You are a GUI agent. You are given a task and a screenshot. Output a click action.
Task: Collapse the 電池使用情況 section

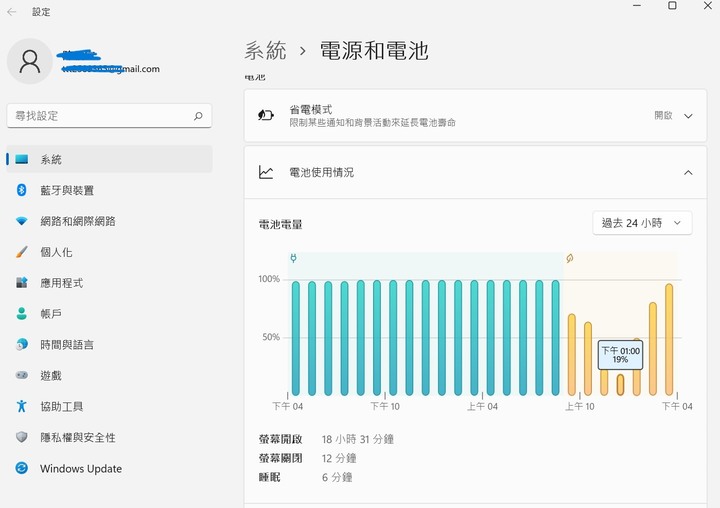pyautogui.click(x=688, y=173)
